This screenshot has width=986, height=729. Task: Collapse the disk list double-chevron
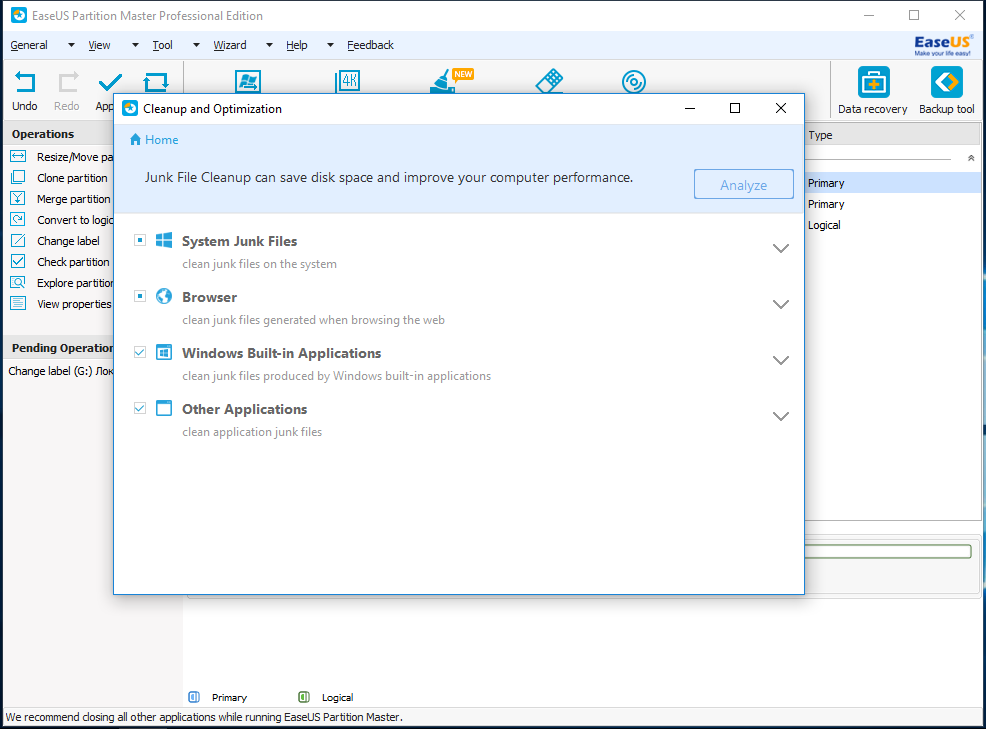(x=971, y=158)
